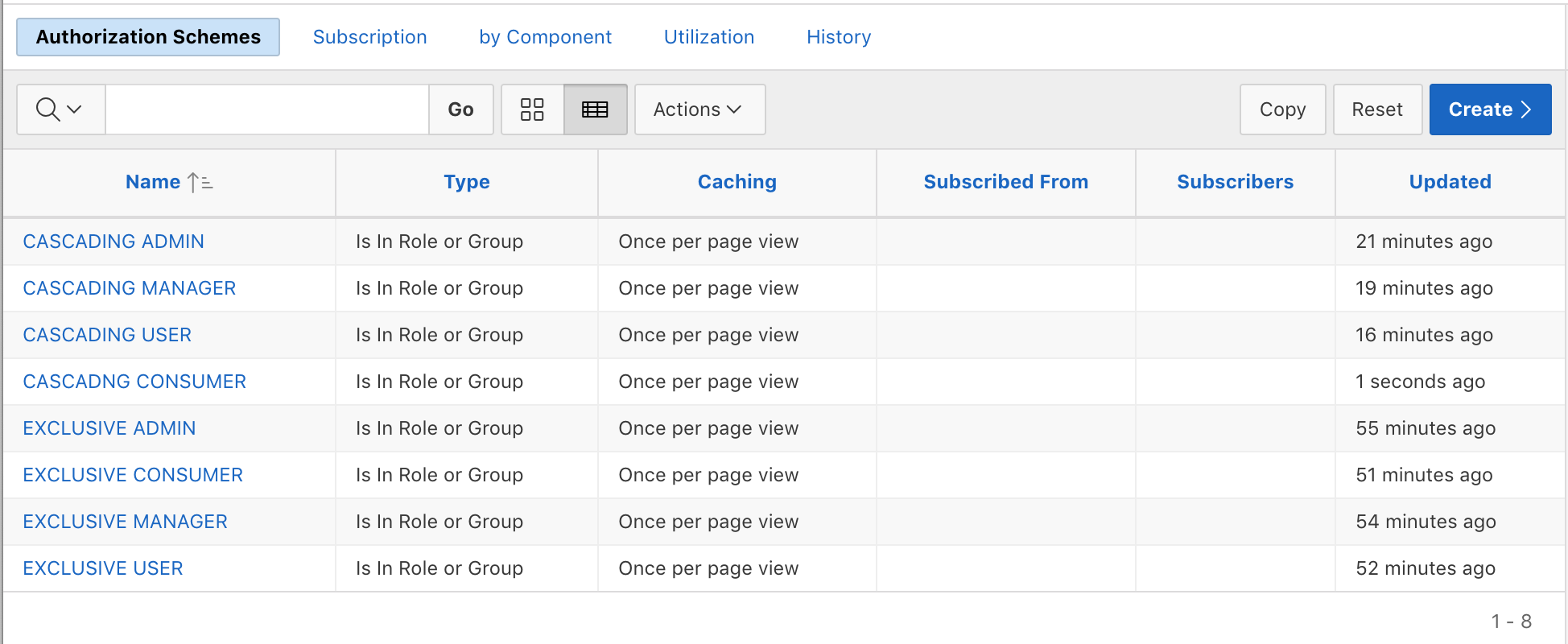Reset the report with Reset button
1568x644 pixels.
click(x=1376, y=109)
